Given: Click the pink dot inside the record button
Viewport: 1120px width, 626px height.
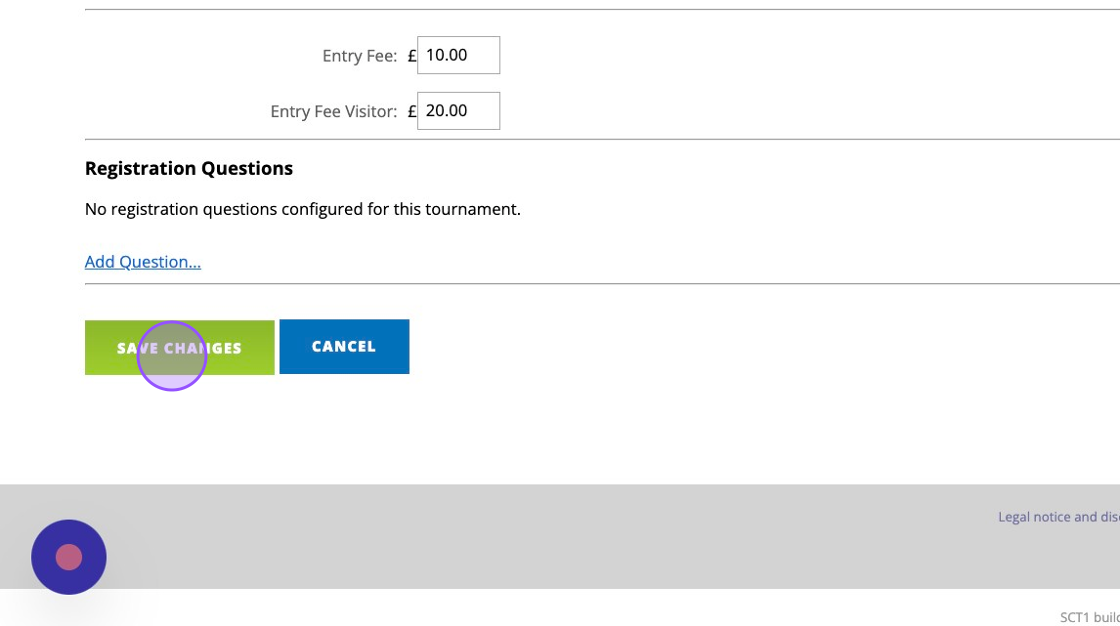Looking at the screenshot, I should point(68,557).
